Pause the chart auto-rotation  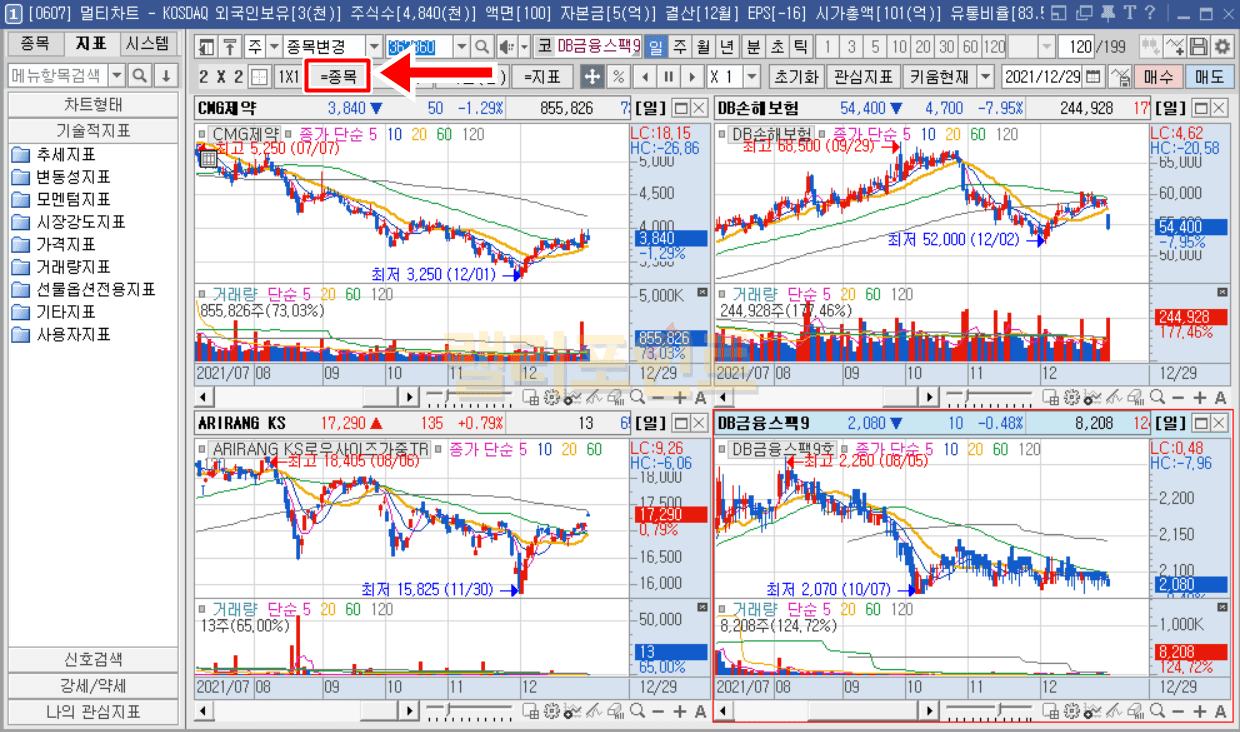click(x=667, y=77)
